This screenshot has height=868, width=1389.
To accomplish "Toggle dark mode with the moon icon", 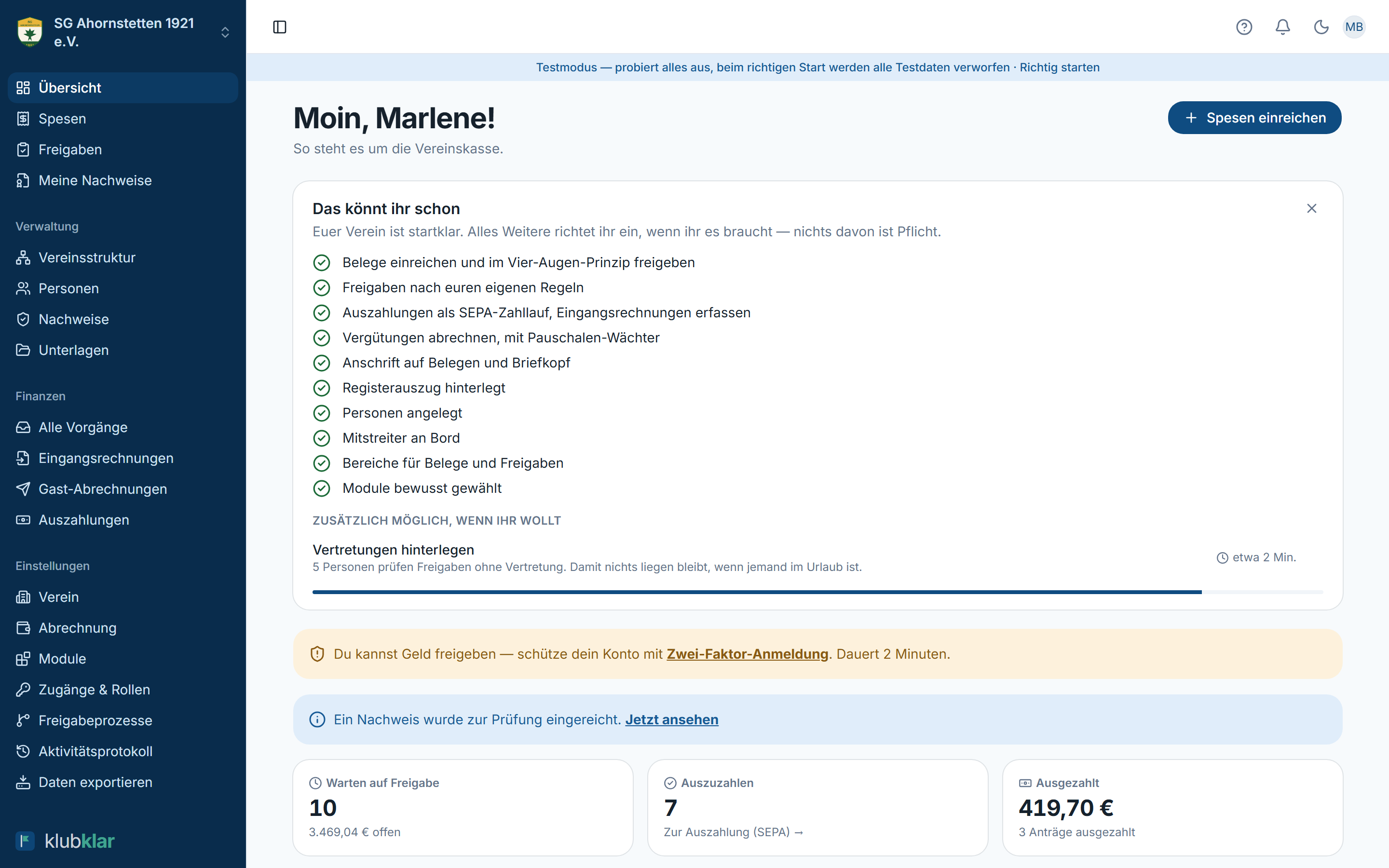I will tap(1321, 27).
